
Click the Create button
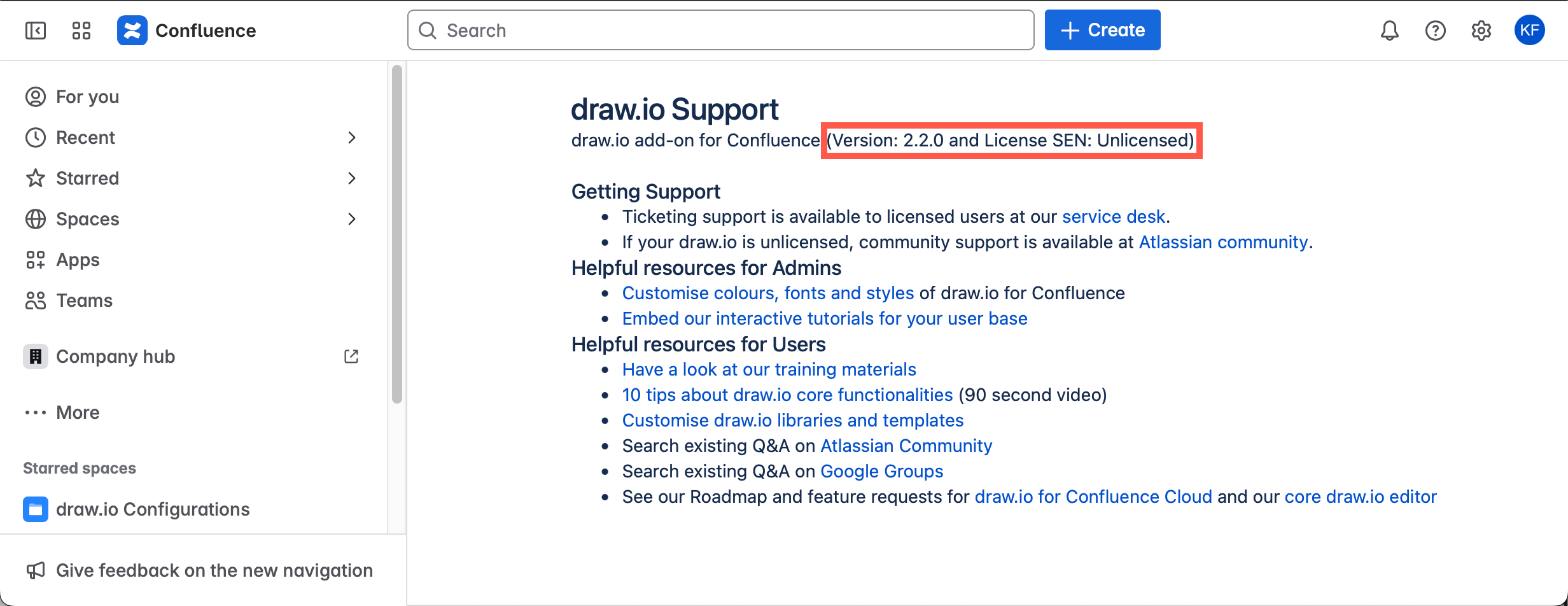1102,30
